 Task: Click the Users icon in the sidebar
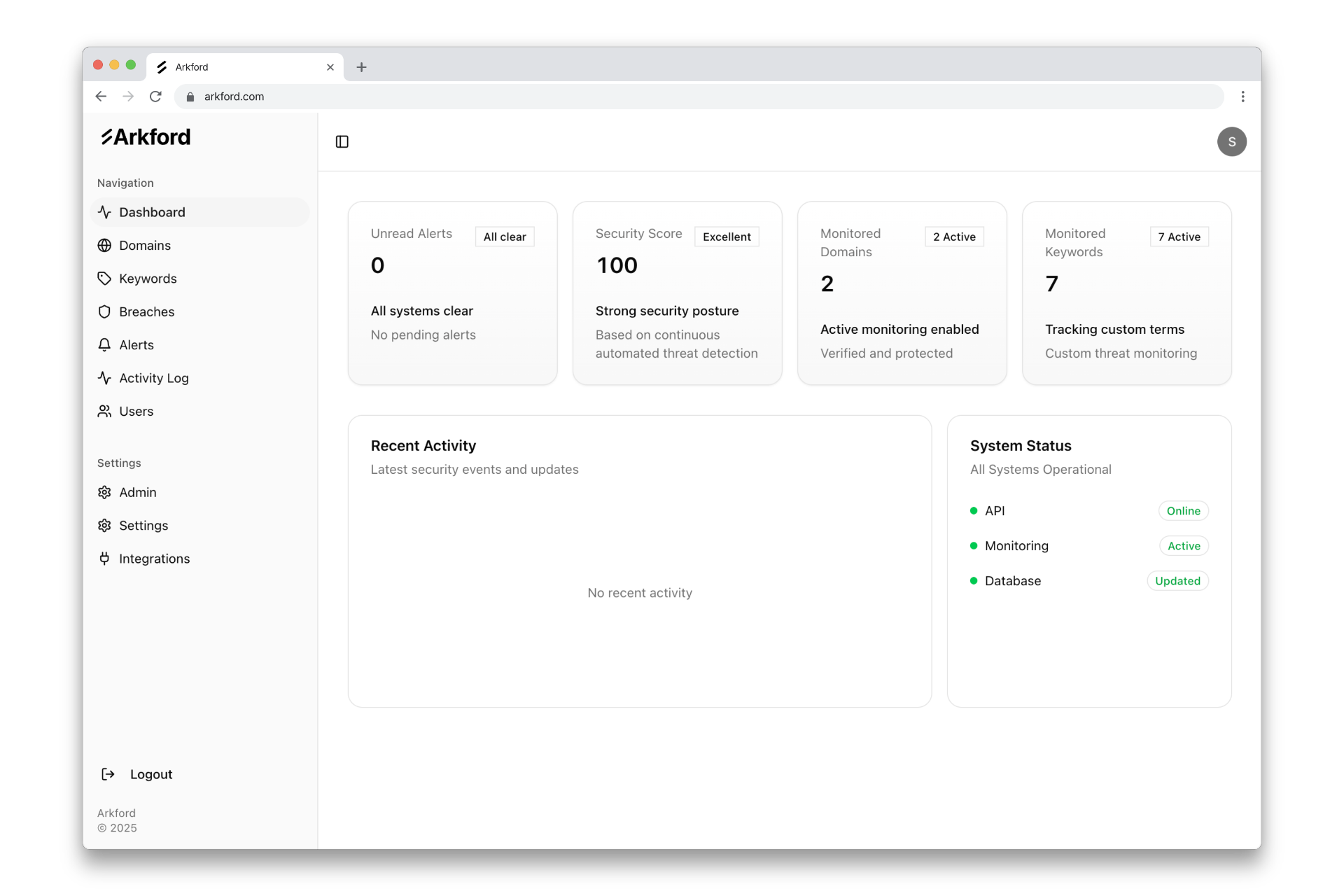point(104,411)
